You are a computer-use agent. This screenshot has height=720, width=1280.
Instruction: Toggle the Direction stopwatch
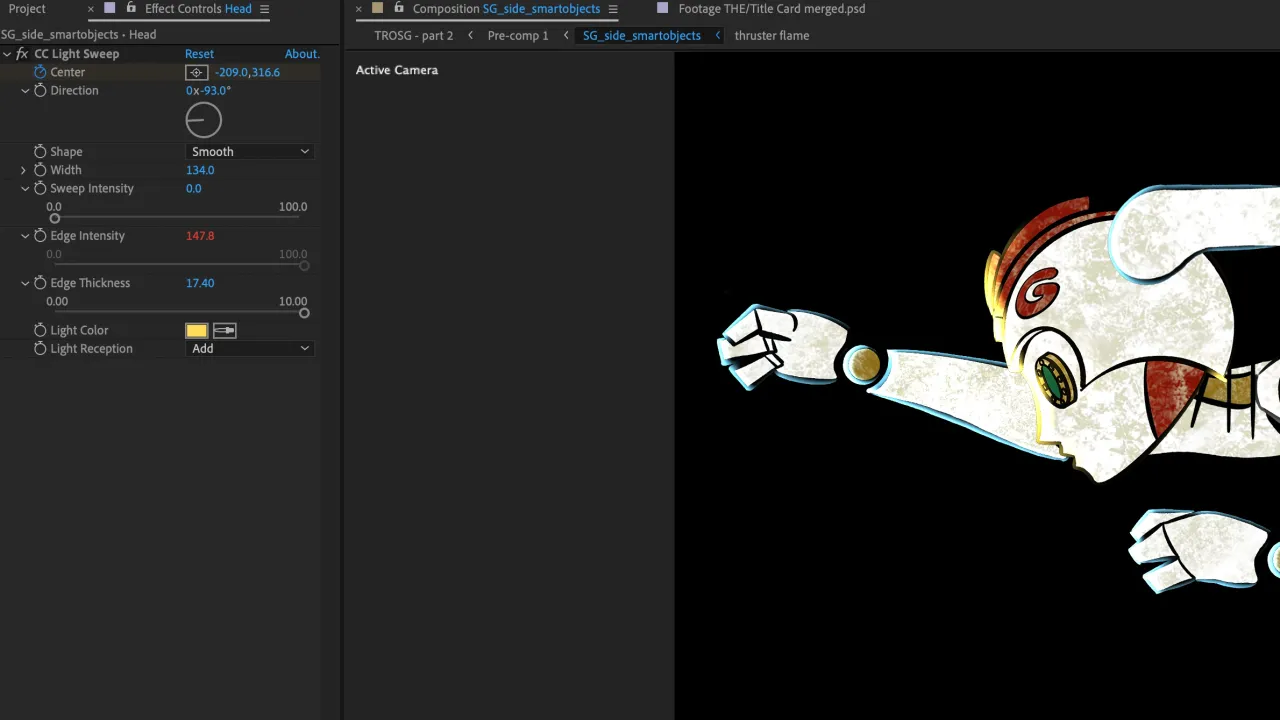click(40, 90)
